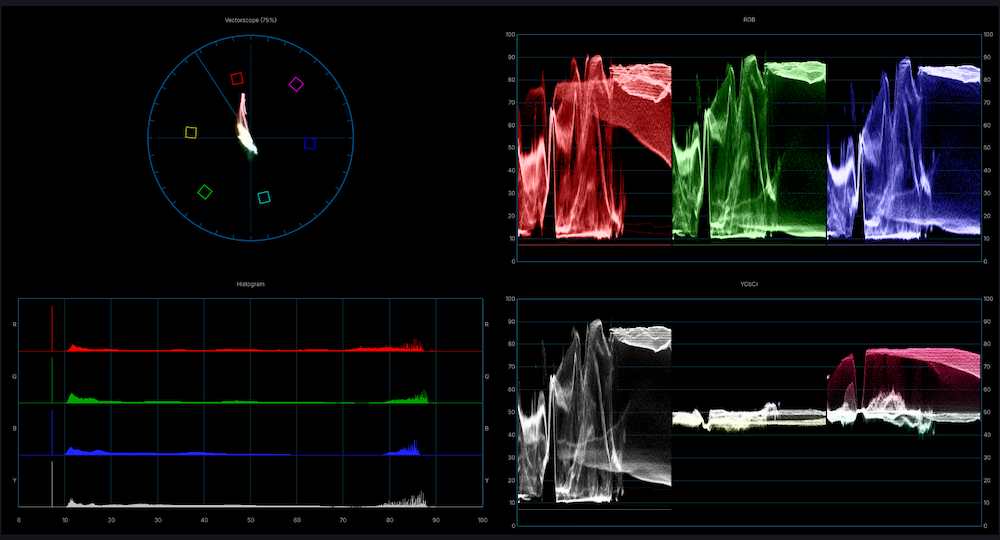Click the right R label of histogram
Viewport: 1000px width, 540px height.
(x=487, y=325)
